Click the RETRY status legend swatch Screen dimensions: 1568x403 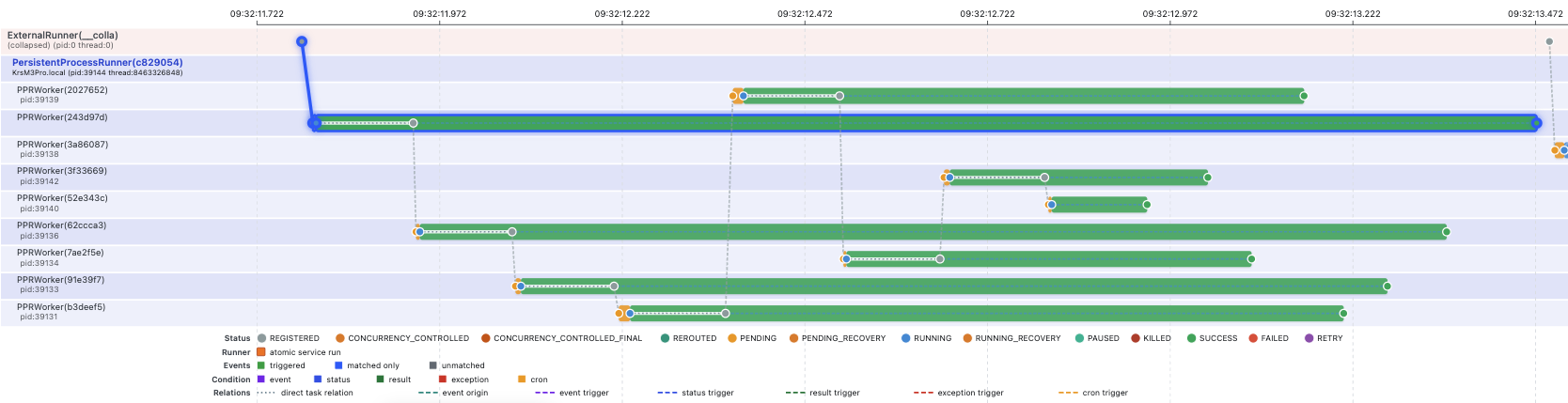[x=1309, y=338]
